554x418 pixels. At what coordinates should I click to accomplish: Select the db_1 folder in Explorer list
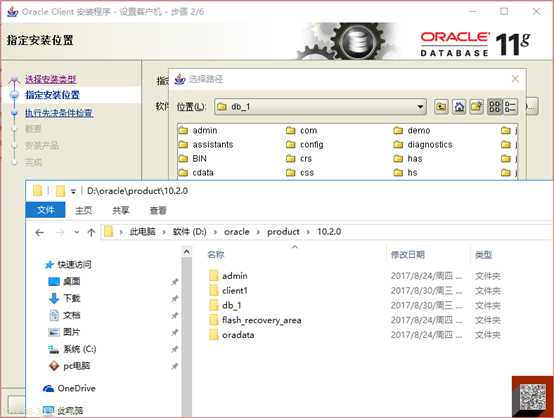pos(225,305)
